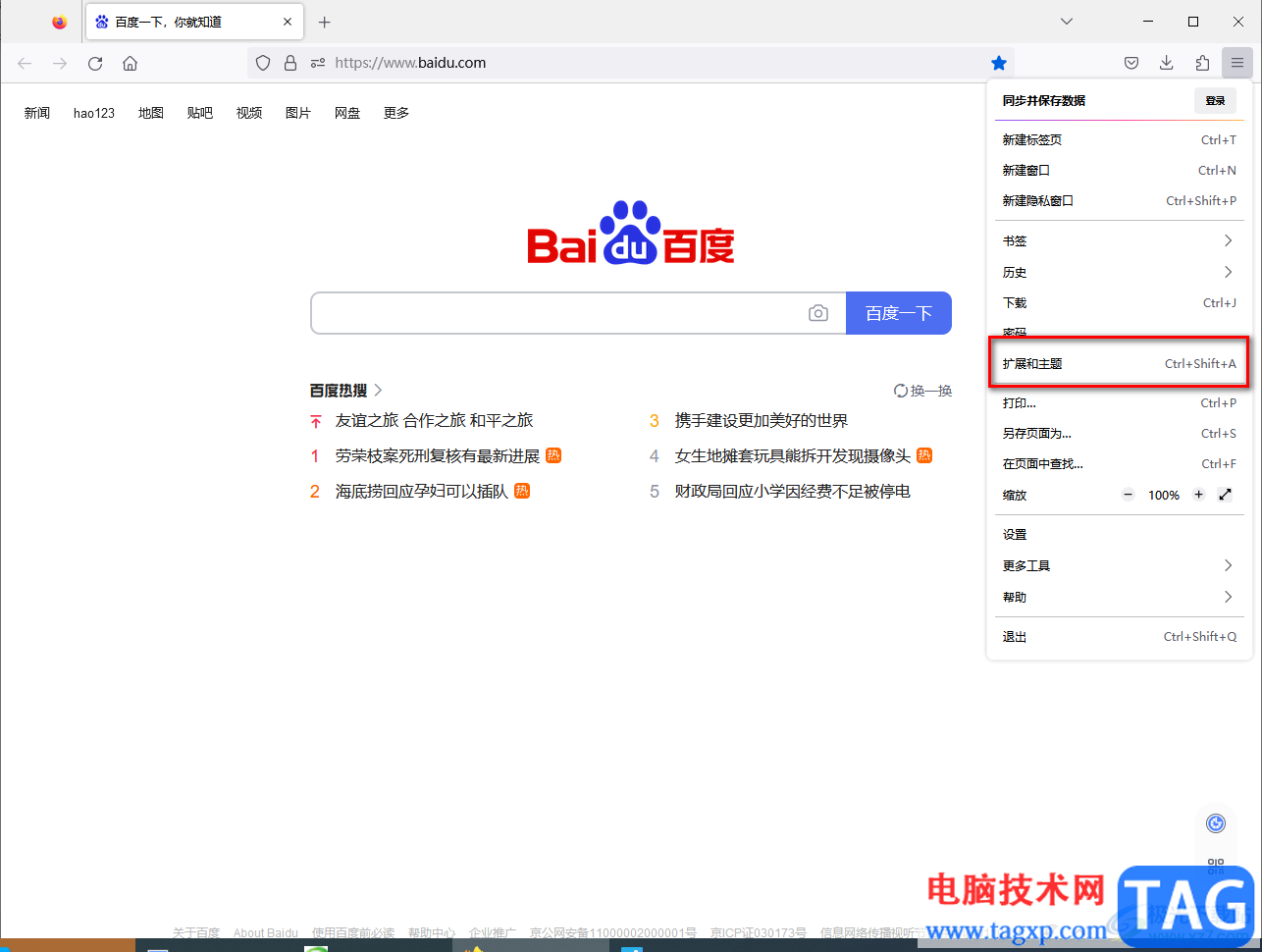Image resolution: width=1262 pixels, height=952 pixels.
Task: Click the Firefox view icon in the tab bar
Action: 60,22
